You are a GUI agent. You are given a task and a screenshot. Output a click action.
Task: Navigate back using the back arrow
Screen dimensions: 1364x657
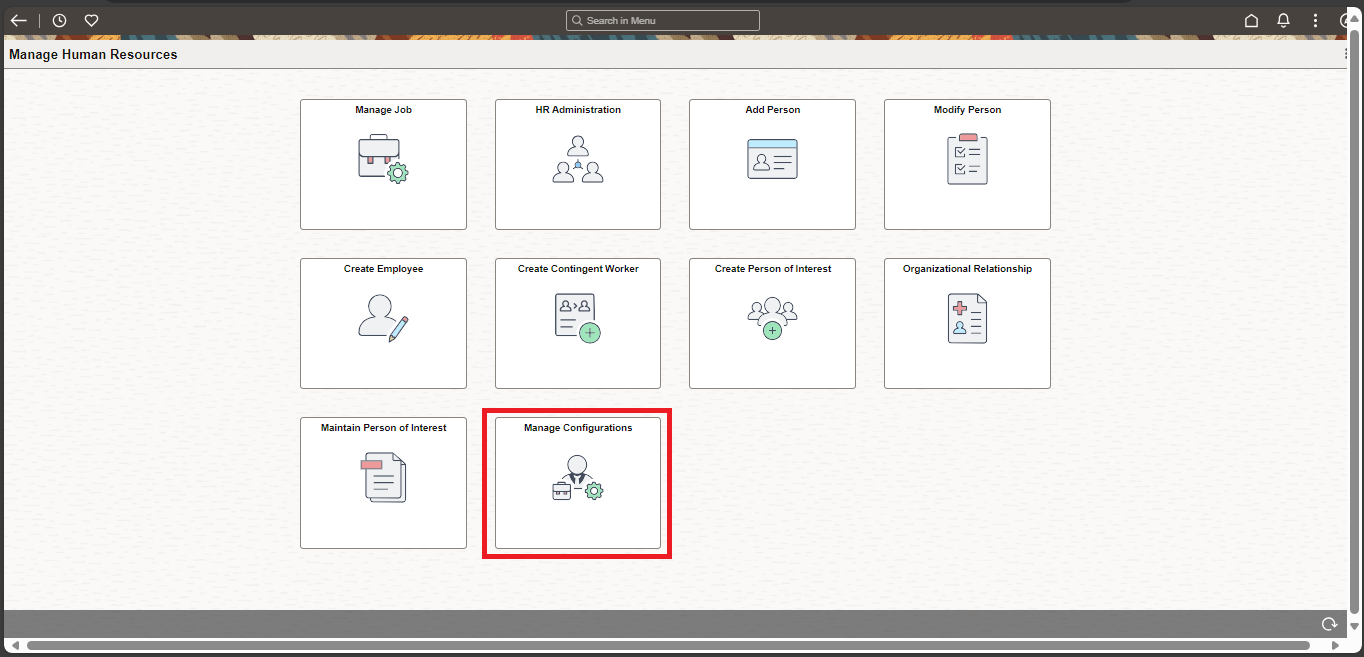[x=18, y=20]
